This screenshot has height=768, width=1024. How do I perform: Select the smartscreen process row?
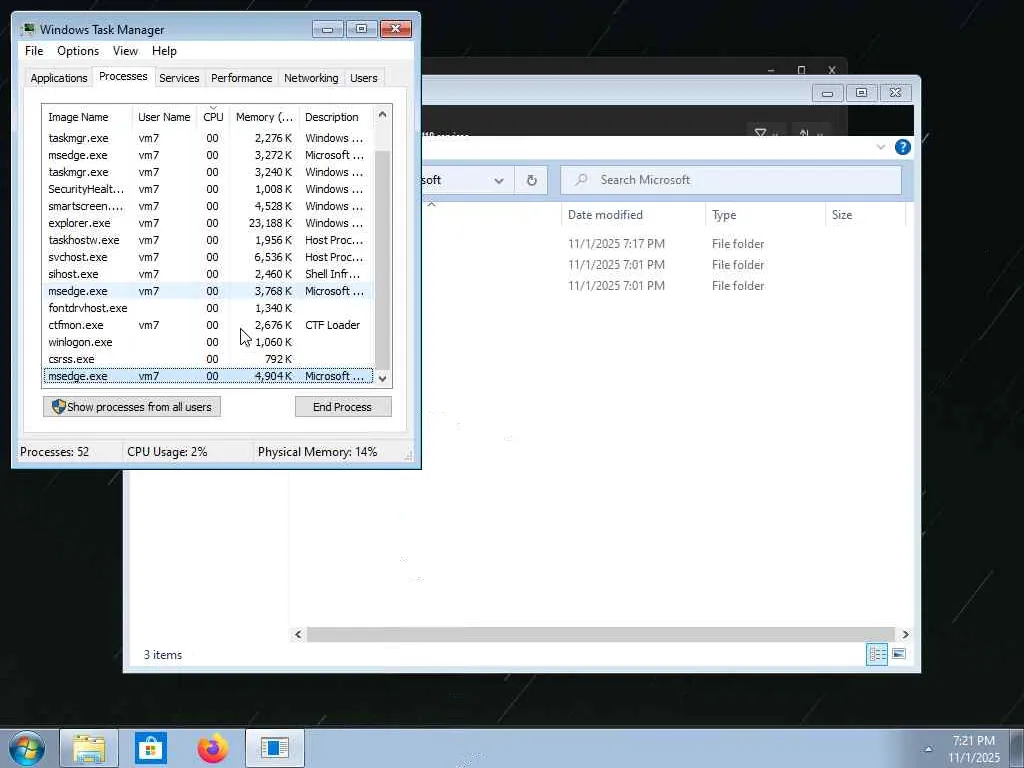coord(208,206)
